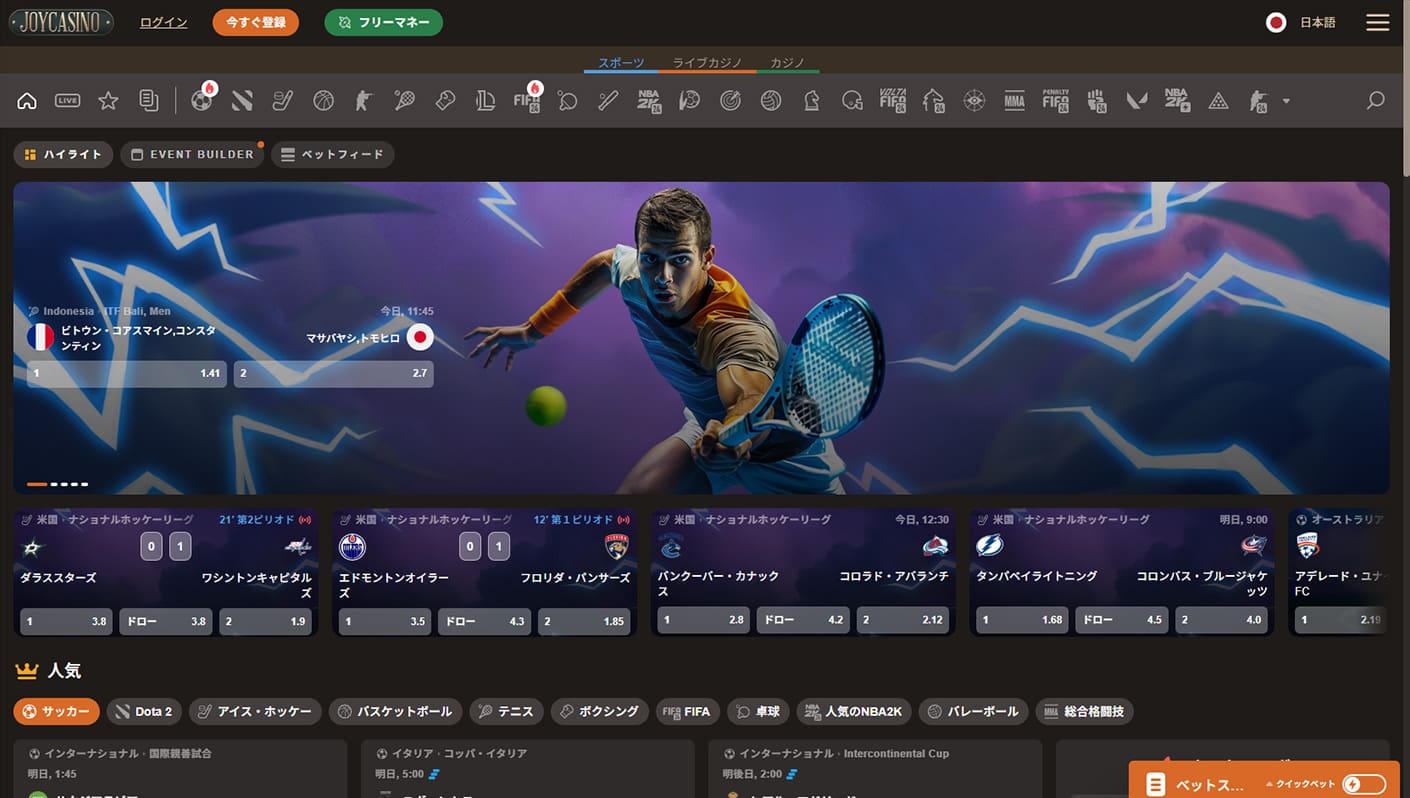Viewport: 1410px width, 798px height.
Task: Click the 今すぐ登録 register button
Action: tap(255, 22)
